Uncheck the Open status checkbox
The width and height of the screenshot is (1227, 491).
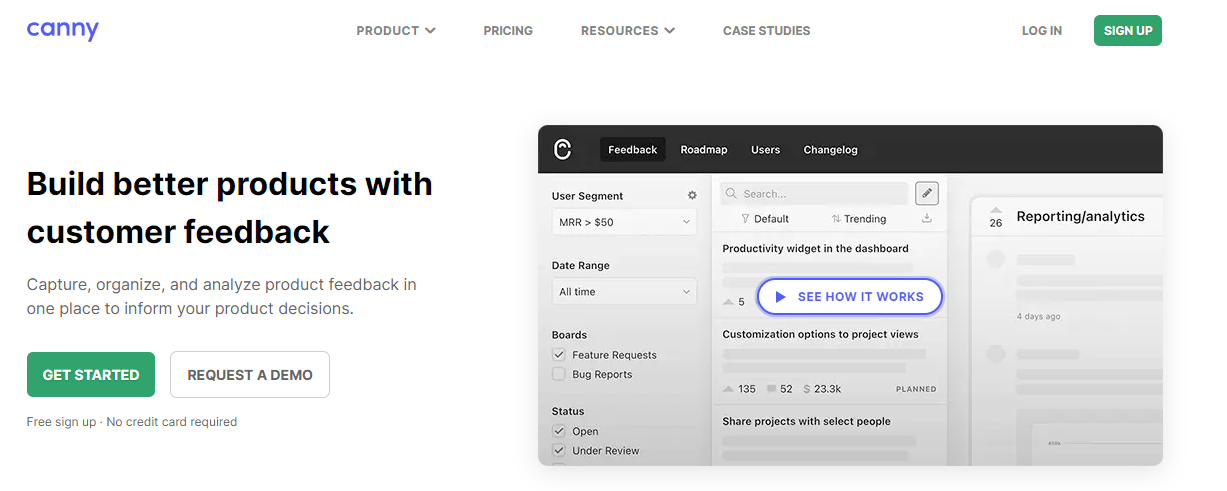coord(559,431)
